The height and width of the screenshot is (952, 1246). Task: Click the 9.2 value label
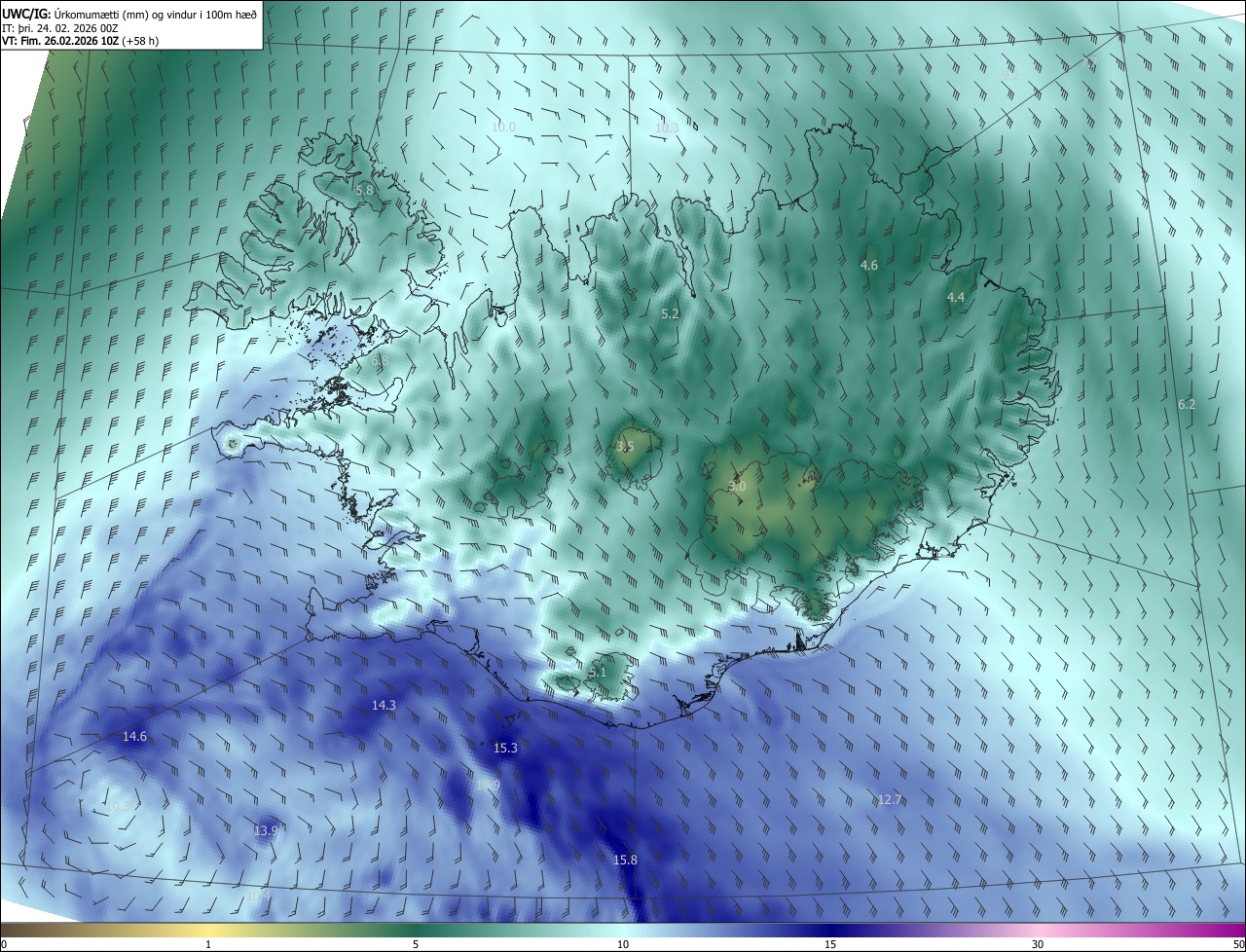[x=1010, y=75]
